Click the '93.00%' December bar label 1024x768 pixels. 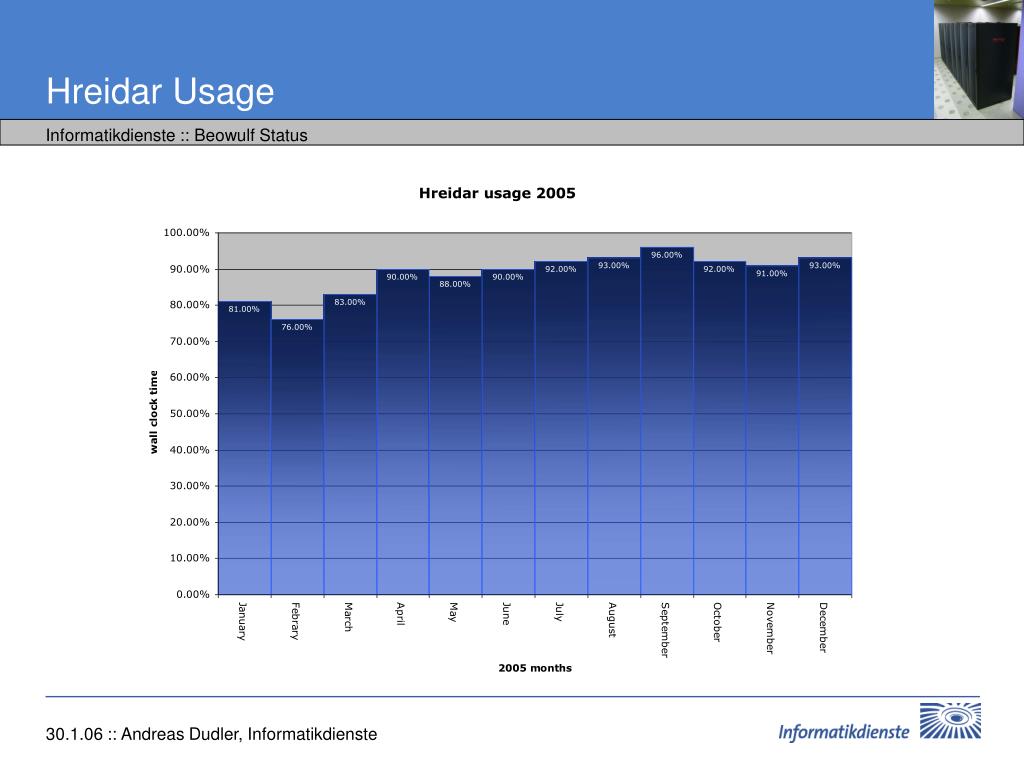[x=824, y=265]
